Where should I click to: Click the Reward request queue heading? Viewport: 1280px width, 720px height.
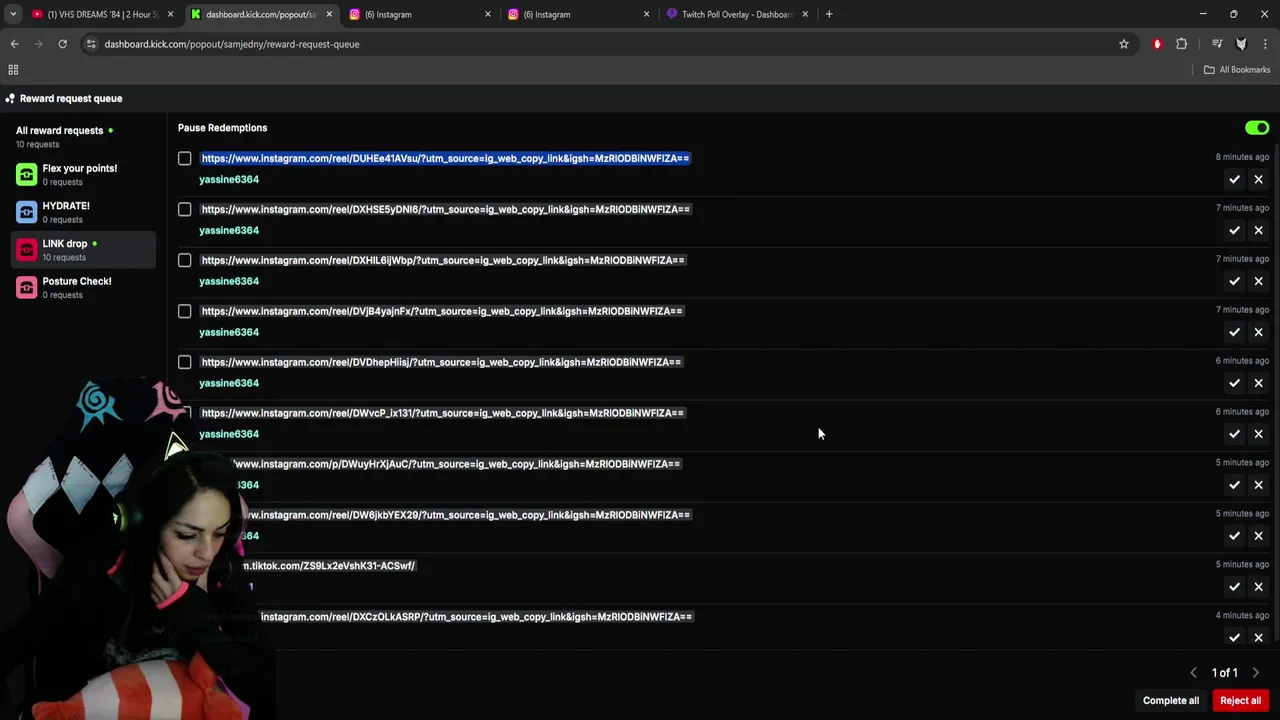[x=71, y=98]
